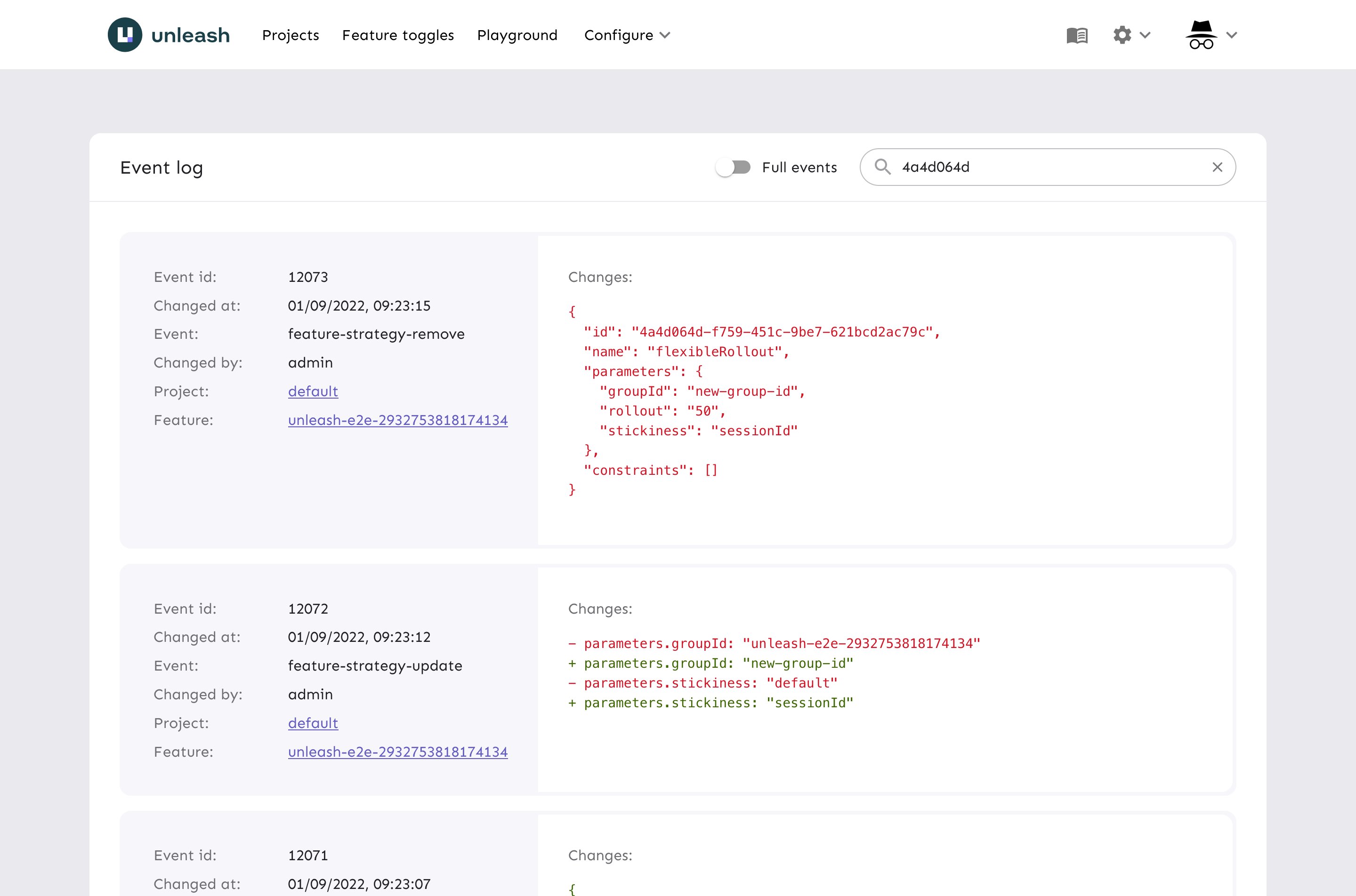Click the Full events label

(799, 168)
